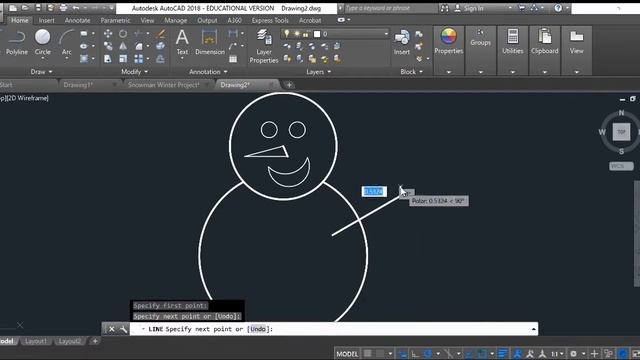Click the Undo option in command line
The width and height of the screenshot is (640, 360).
point(258,329)
